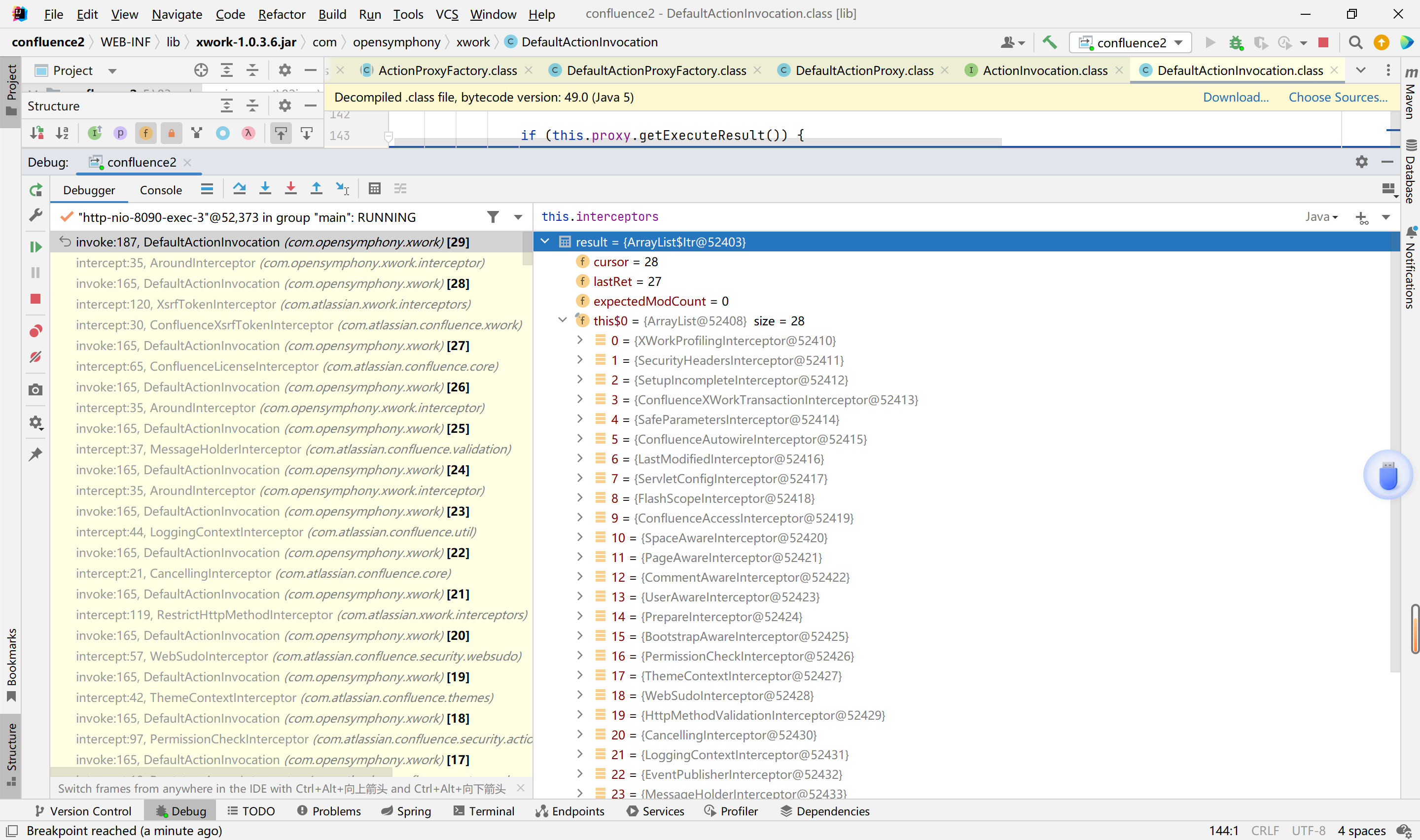This screenshot has width=1420, height=840.
Task: Toggle Autoscroll to Source icon
Action: click(281, 133)
